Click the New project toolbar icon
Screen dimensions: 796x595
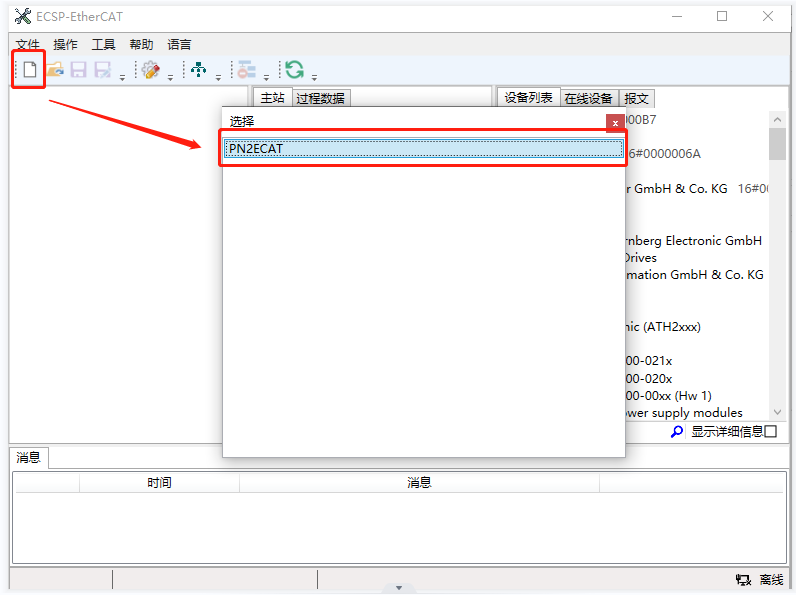pos(30,70)
